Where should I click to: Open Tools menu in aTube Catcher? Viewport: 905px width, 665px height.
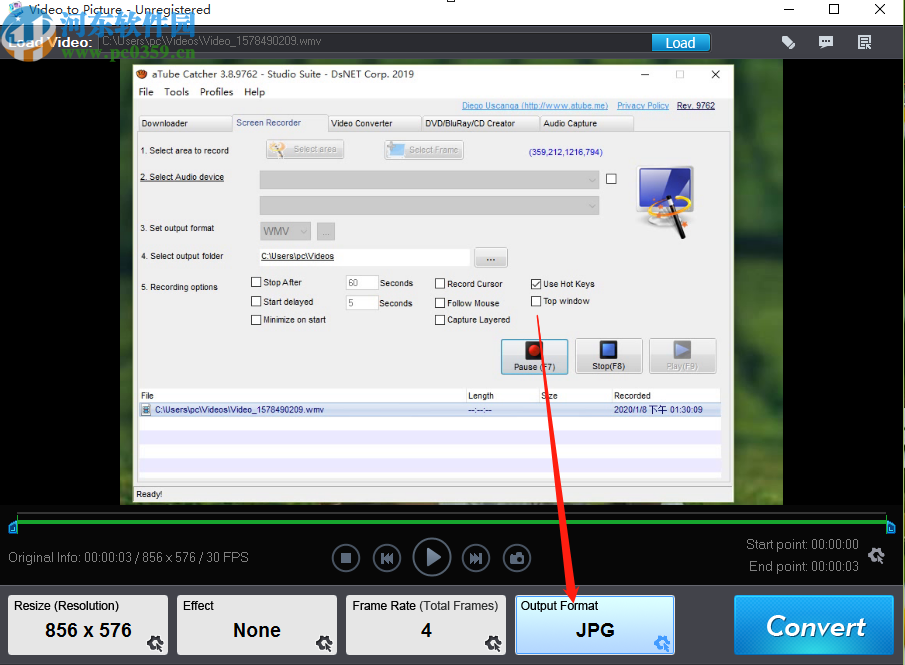pos(176,92)
